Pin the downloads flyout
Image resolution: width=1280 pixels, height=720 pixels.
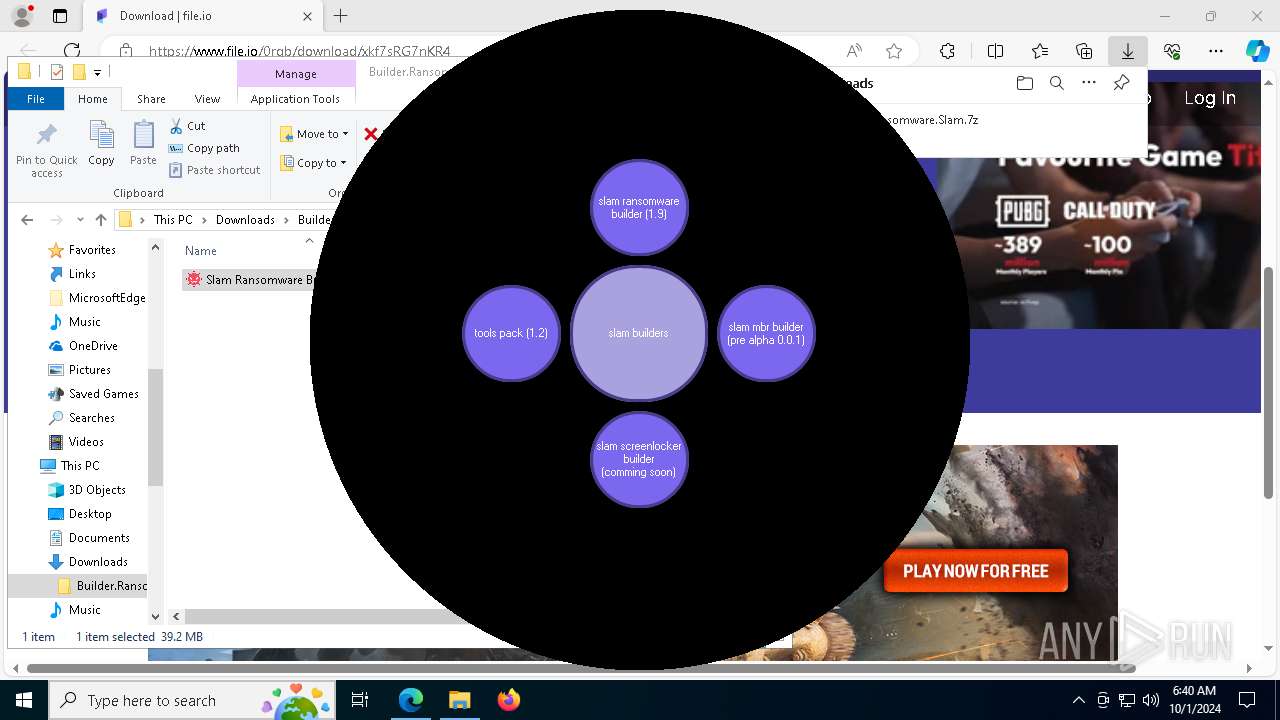pos(1121,83)
